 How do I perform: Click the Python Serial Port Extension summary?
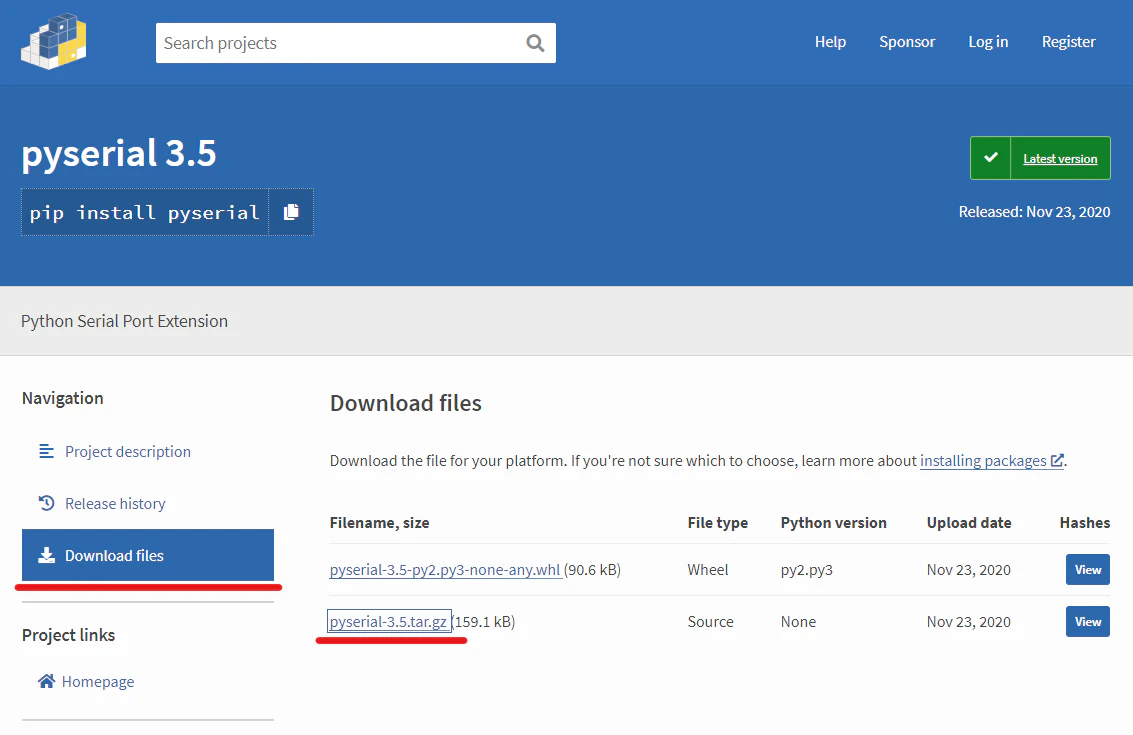click(124, 321)
